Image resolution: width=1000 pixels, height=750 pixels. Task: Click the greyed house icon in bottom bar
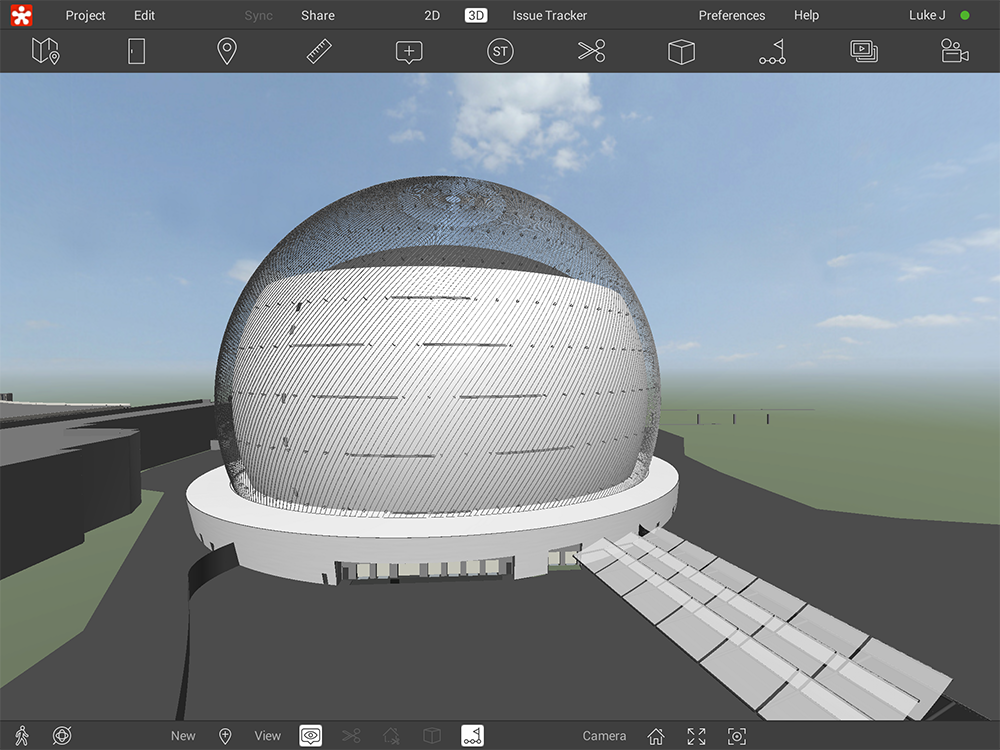[x=391, y=735]
